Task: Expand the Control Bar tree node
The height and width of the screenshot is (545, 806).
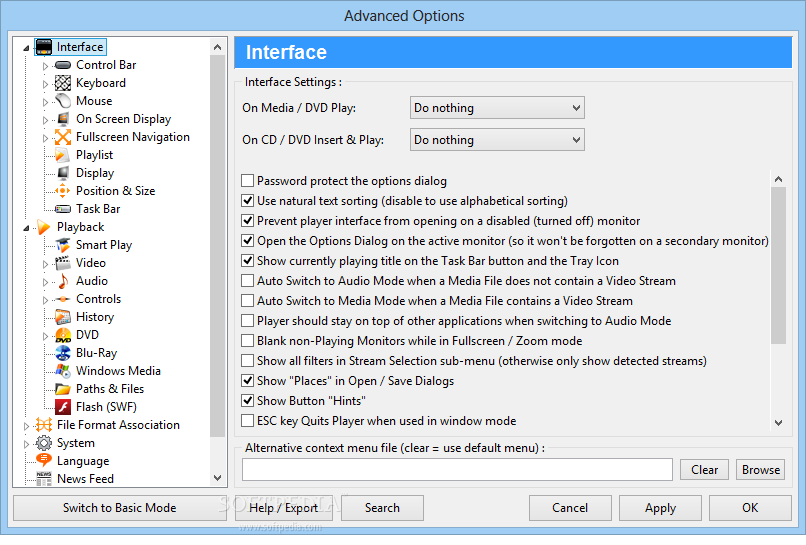Action: click(45, 66)
